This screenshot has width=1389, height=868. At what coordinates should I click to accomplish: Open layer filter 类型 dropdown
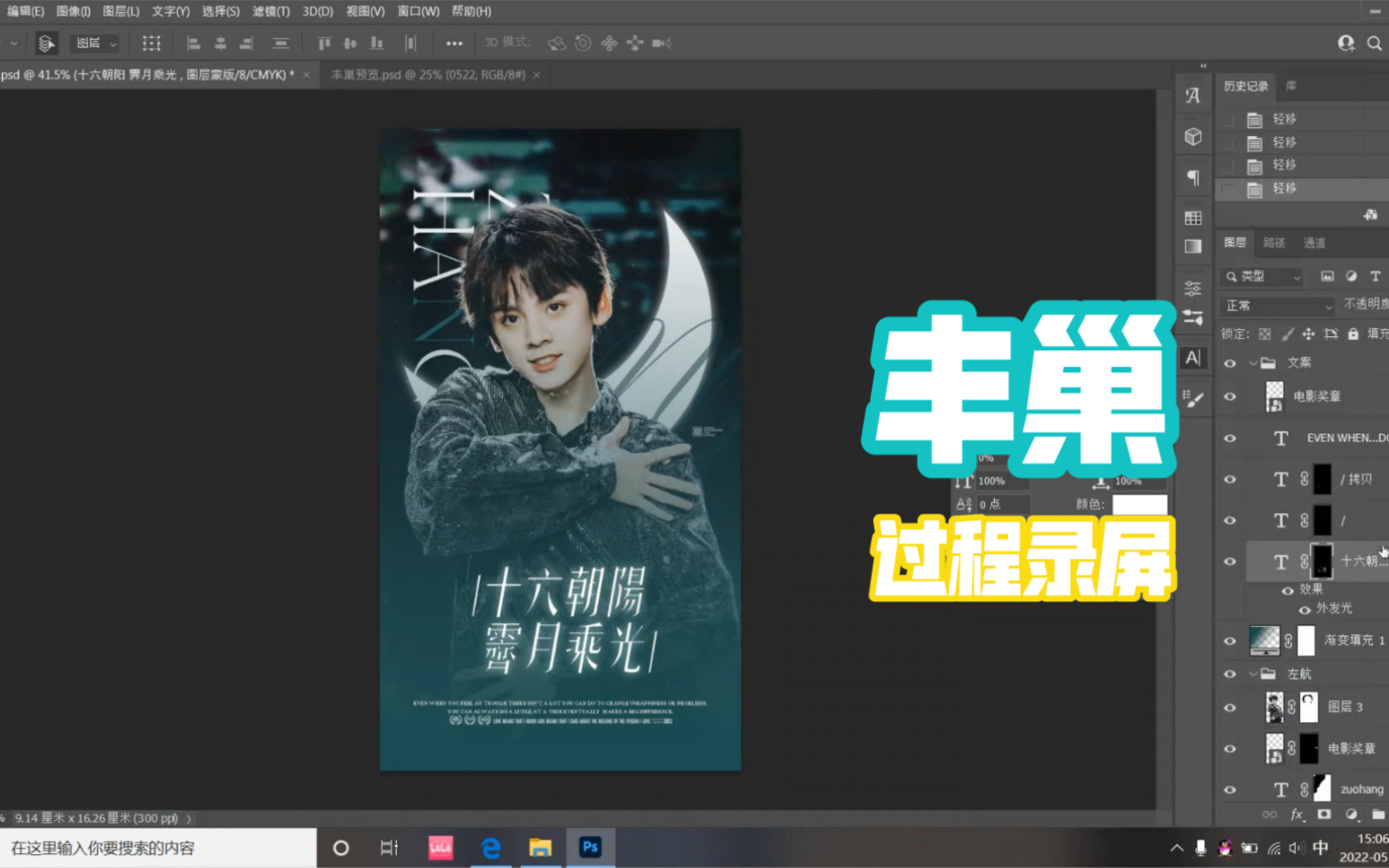[1263, 276]
